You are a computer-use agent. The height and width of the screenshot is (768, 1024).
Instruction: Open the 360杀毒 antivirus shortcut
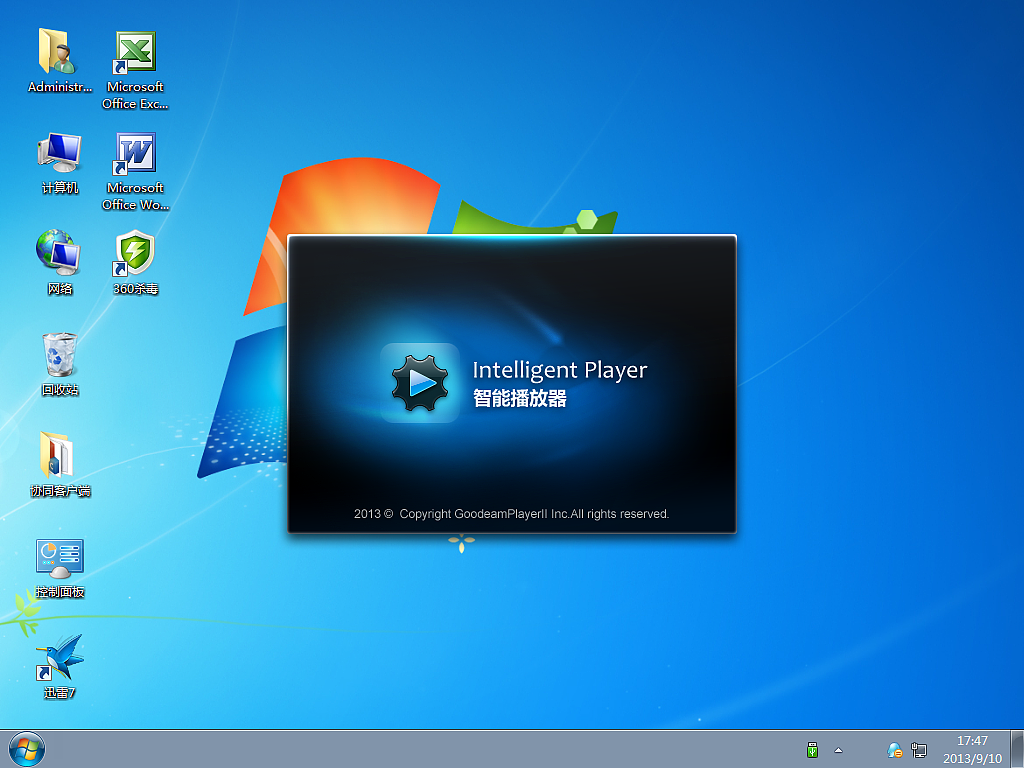click(x=135, y=261)
